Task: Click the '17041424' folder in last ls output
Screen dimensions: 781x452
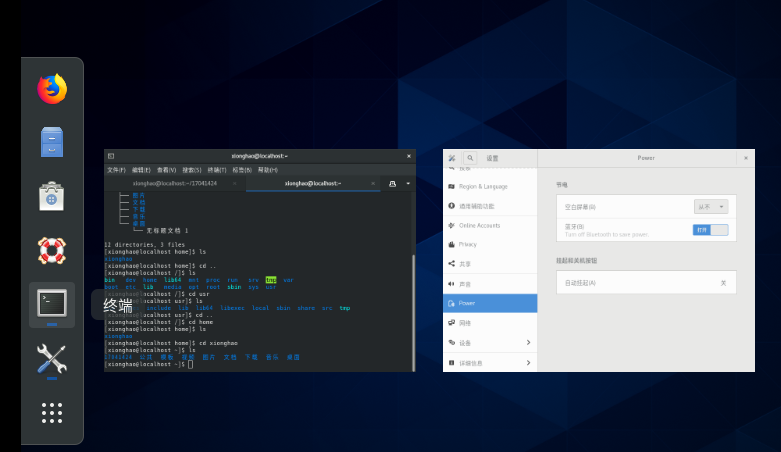Action: [118, 357]
